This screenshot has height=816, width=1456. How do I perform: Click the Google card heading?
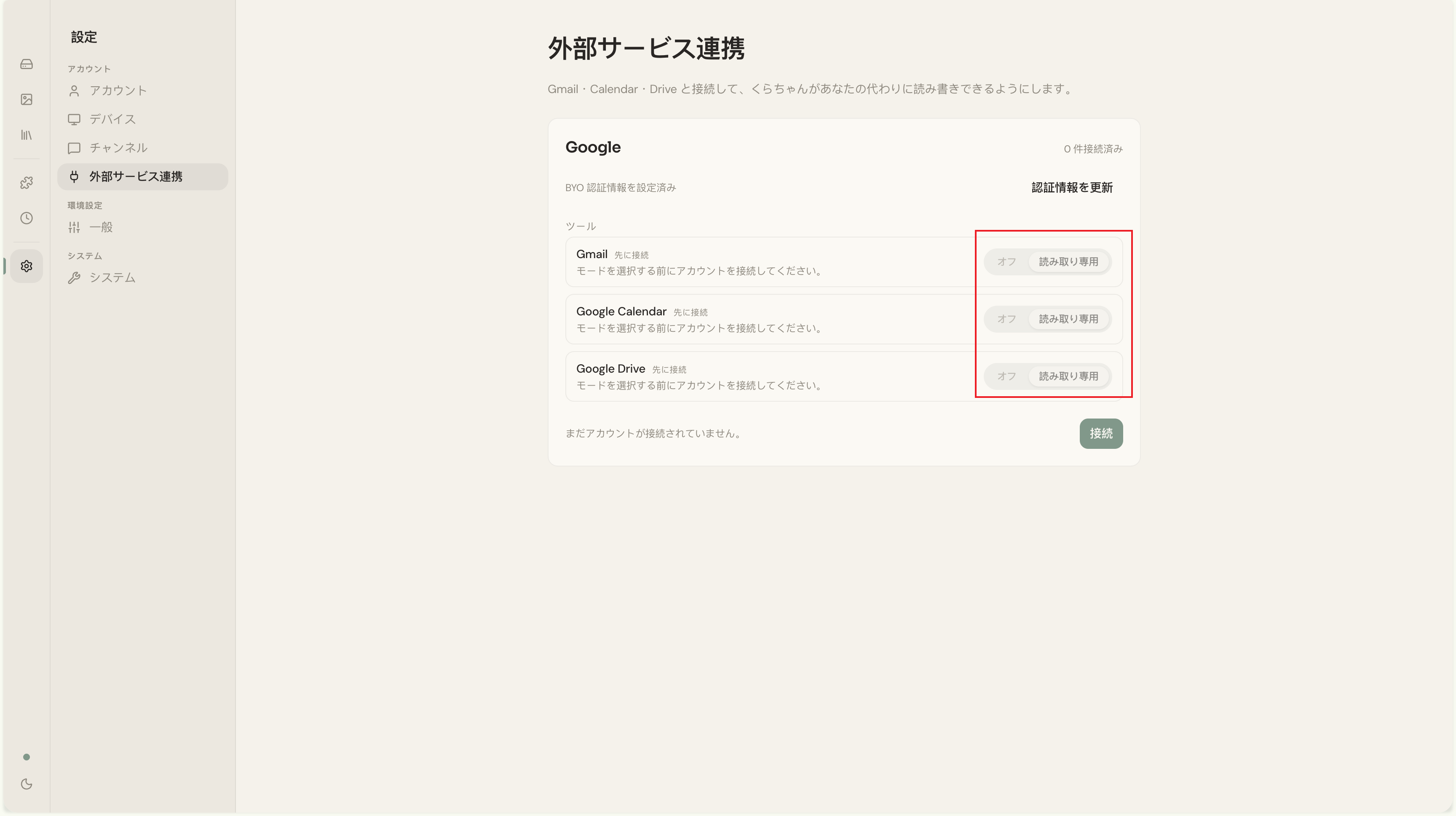593,147
